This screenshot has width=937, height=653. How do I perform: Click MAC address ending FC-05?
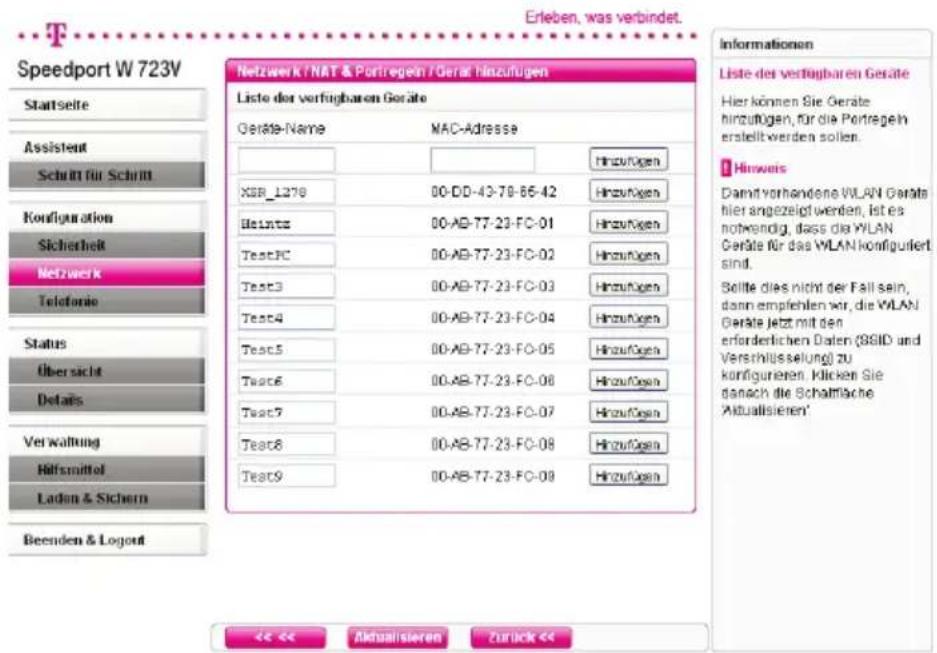[492, 350]
